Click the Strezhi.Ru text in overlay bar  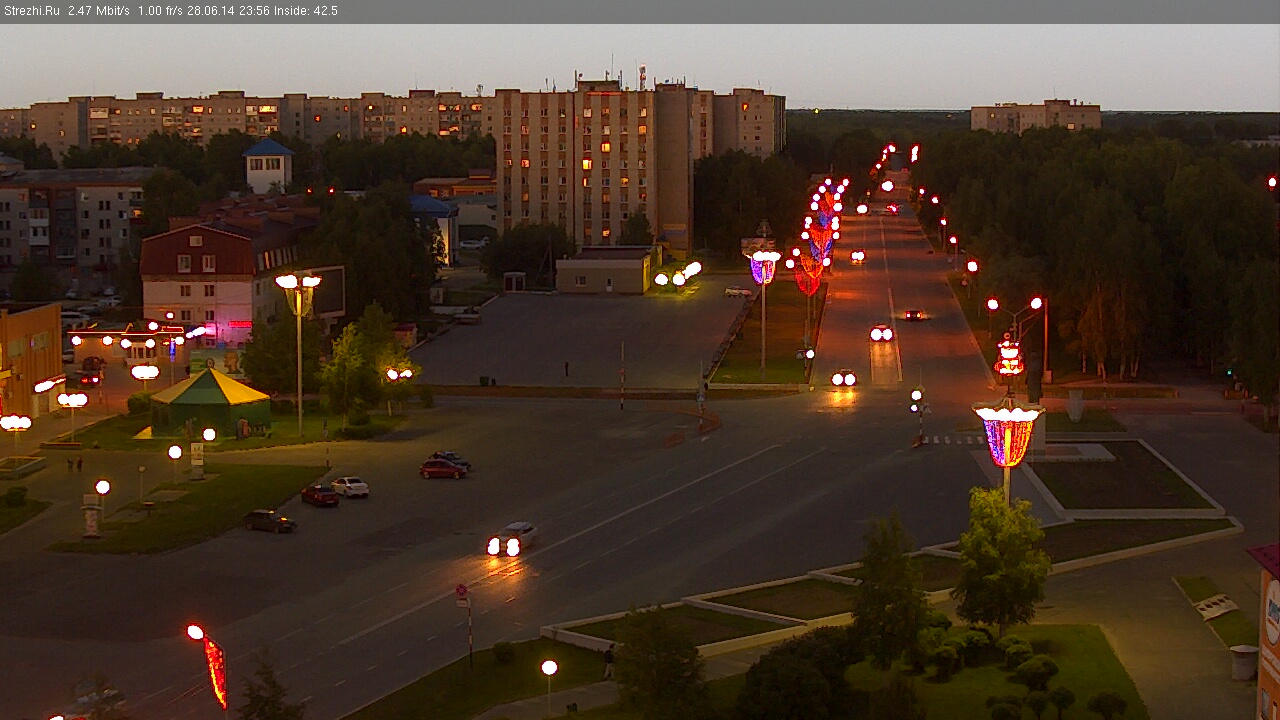coord(31,11)
